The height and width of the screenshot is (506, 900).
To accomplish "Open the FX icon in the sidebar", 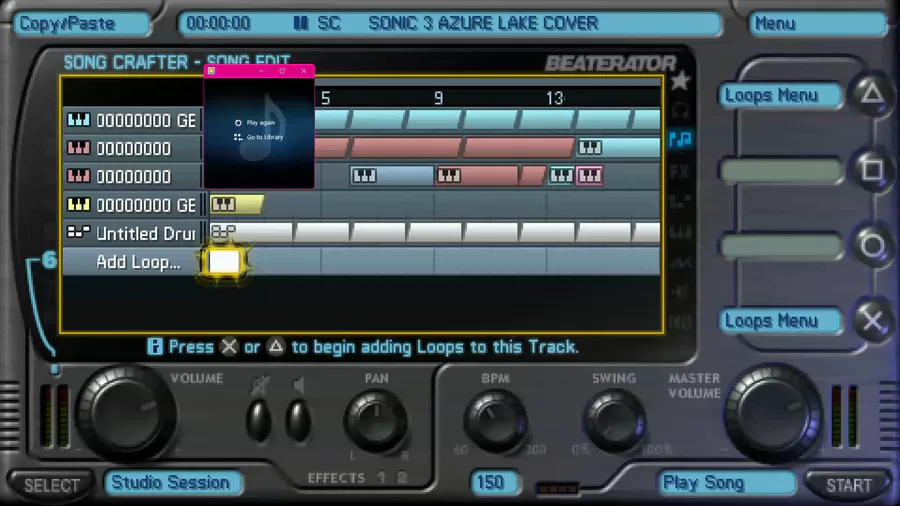I will click(680, 171).
